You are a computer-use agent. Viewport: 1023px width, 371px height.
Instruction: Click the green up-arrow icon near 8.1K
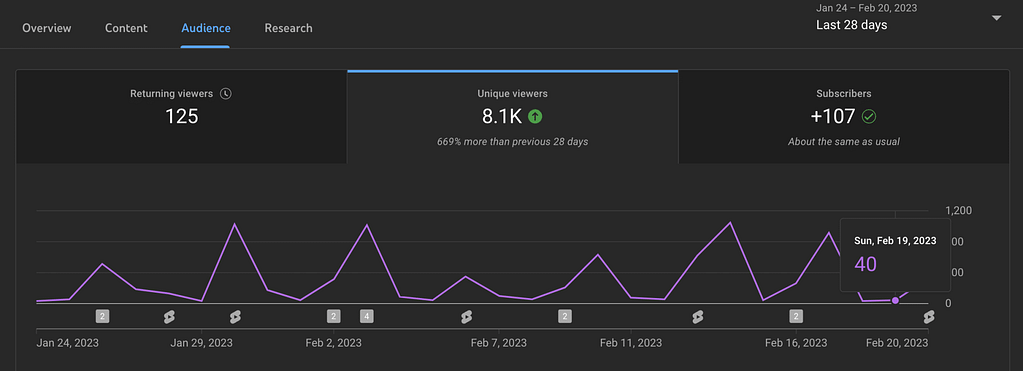[x=535, y=117]
